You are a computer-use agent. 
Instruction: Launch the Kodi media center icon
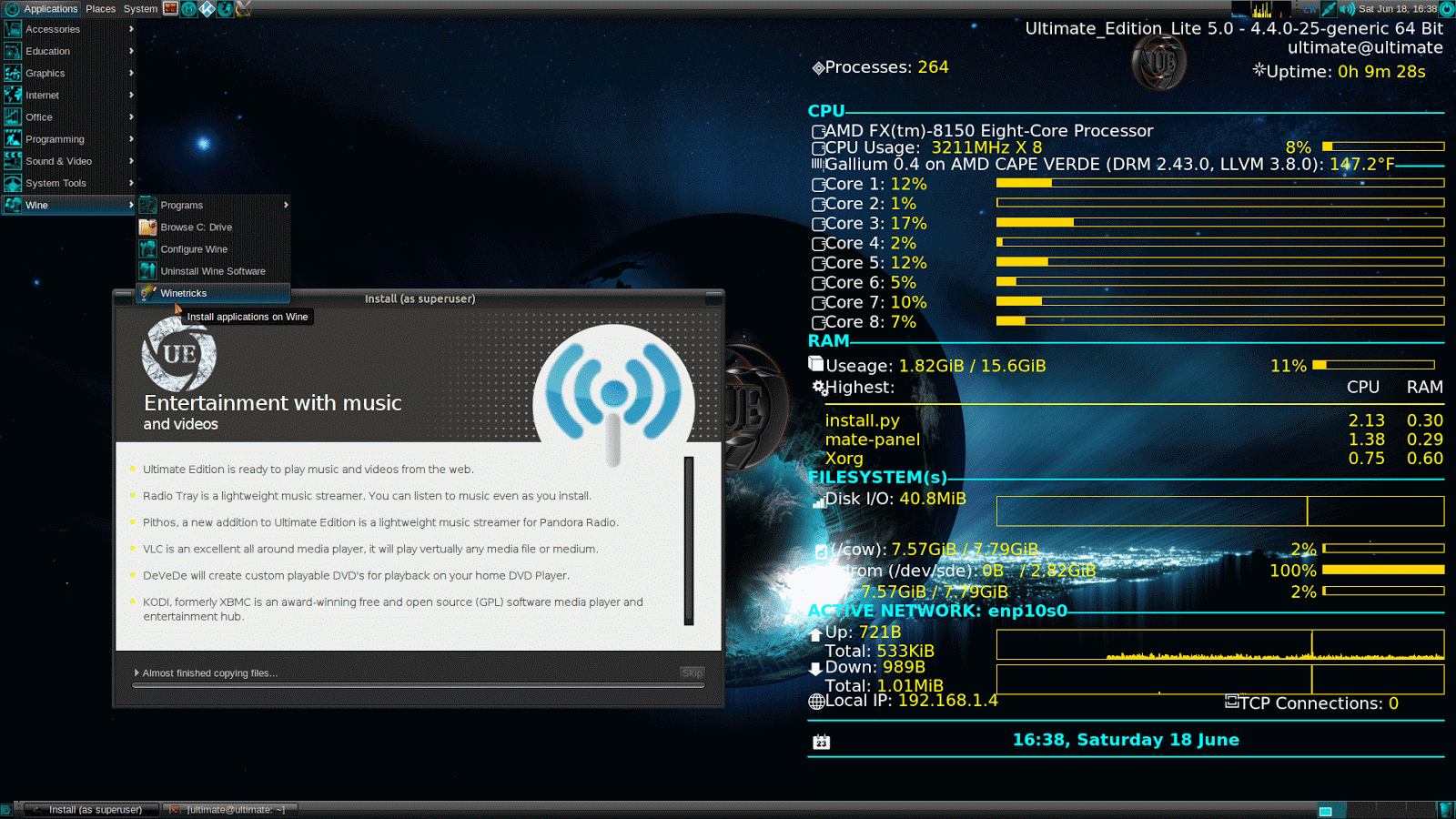tap(207, 8)
